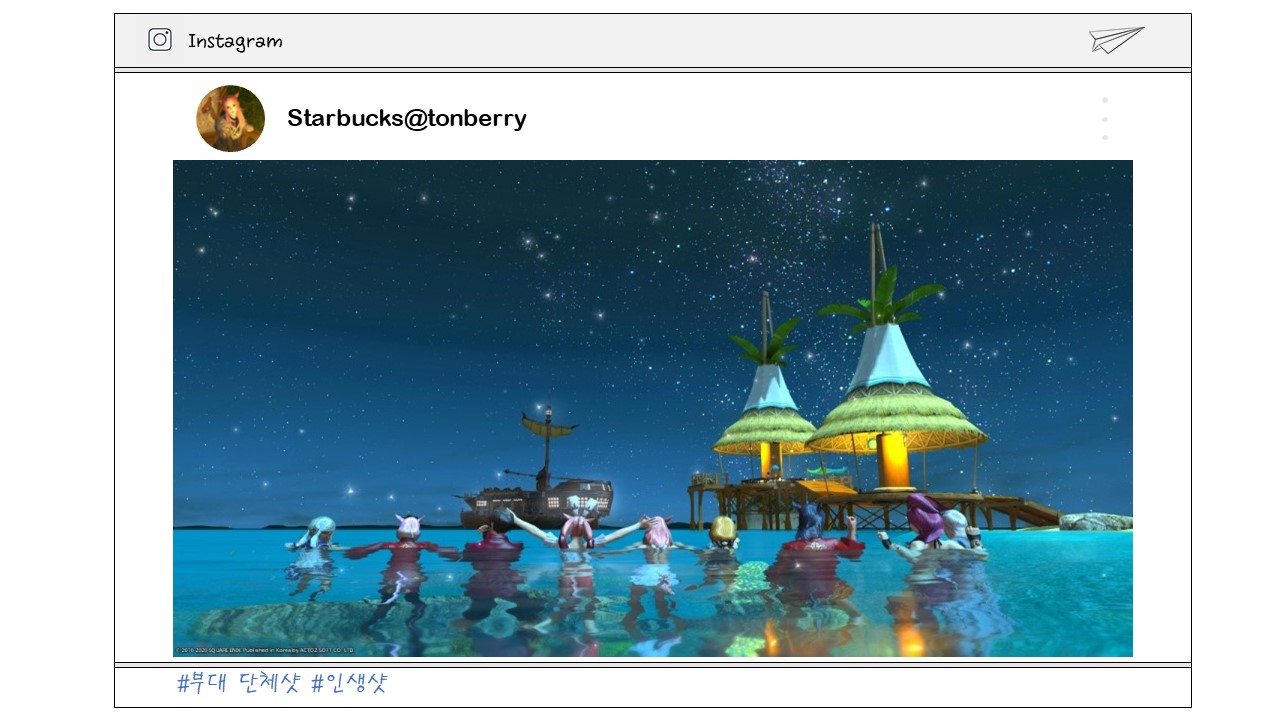
Task: Open the three-dot more options menu
Action: 1105,119
